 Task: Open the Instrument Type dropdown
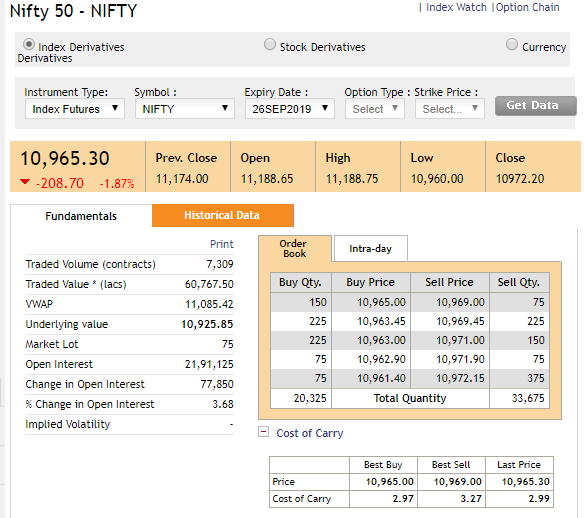[x=75, y=109]
